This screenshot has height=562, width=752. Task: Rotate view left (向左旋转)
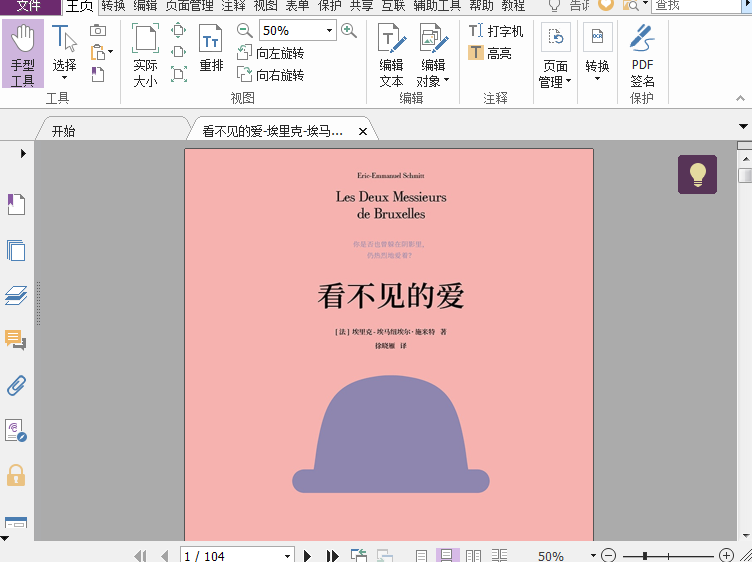coord(270,53)
